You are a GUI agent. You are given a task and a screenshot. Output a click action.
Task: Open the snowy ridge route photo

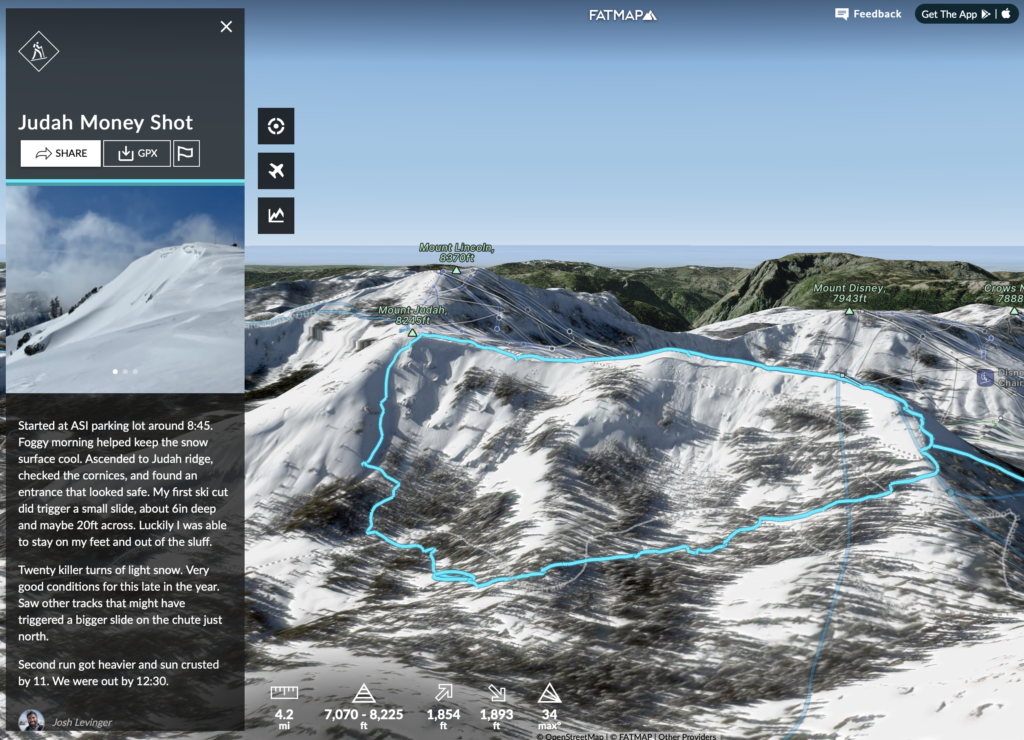125,289
